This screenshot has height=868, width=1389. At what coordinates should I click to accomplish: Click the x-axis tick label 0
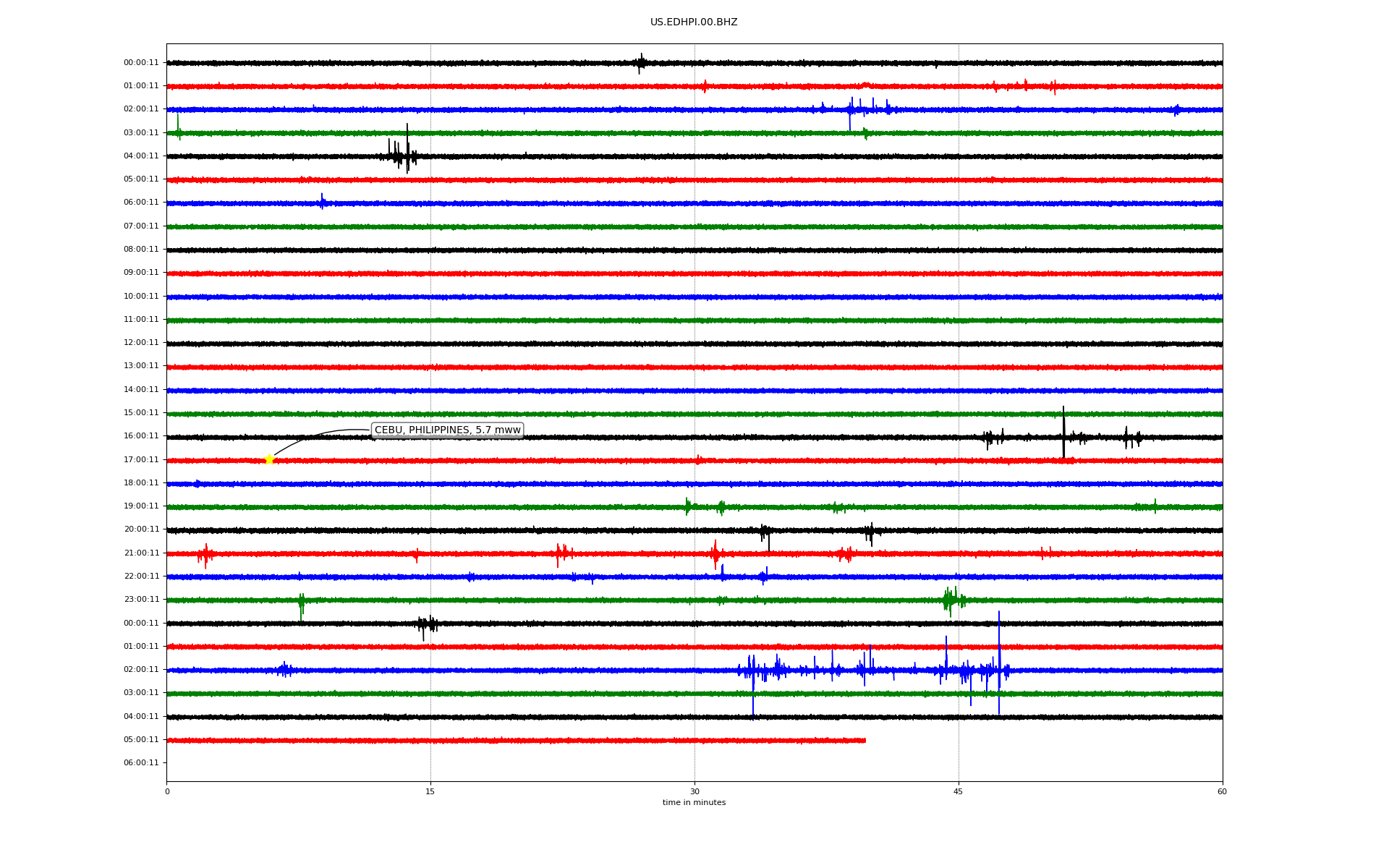tap(167, 792)
